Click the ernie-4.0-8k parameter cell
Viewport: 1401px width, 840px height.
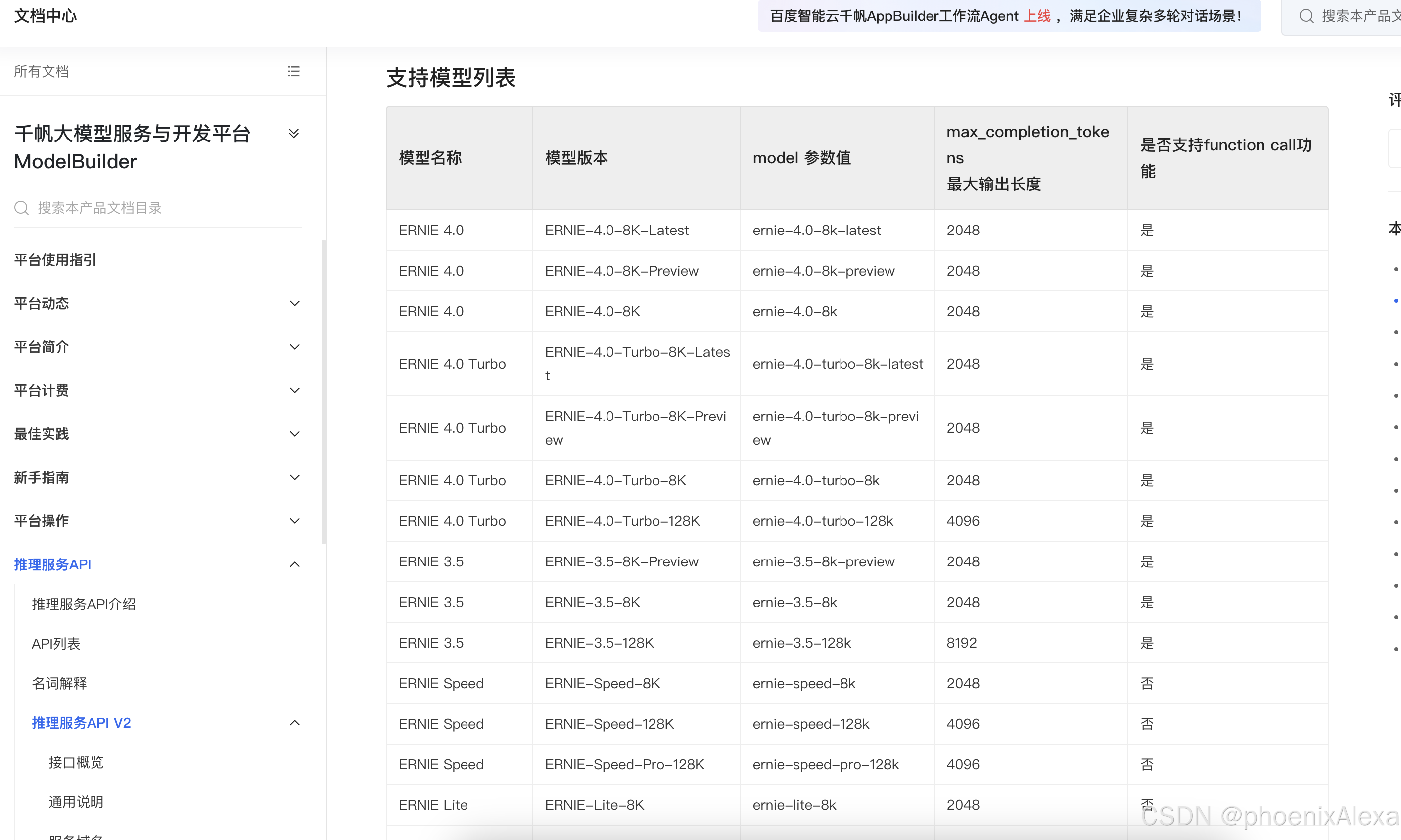[837, 311]
